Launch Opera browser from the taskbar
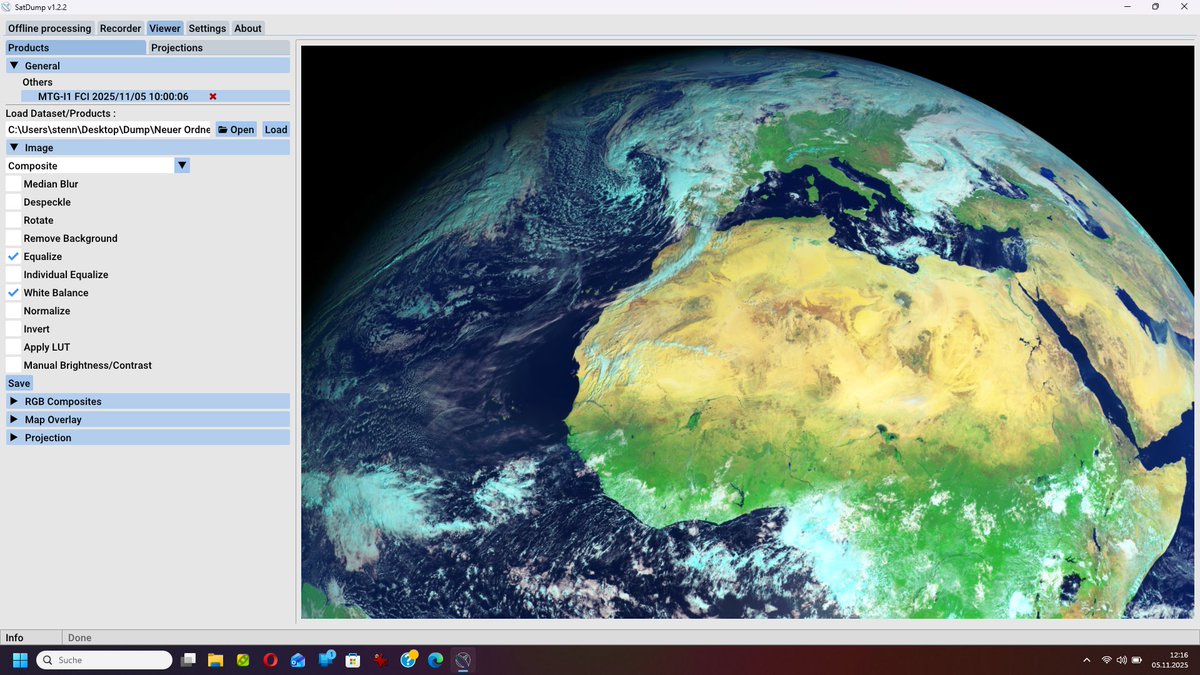 (270, 660)
